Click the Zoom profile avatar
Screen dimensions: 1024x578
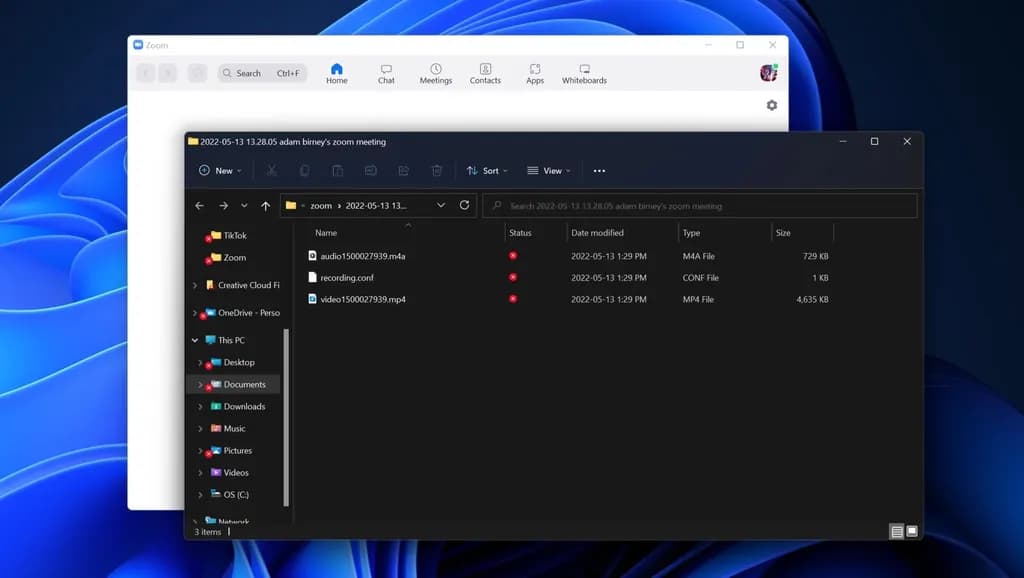(x=768, y=73)
